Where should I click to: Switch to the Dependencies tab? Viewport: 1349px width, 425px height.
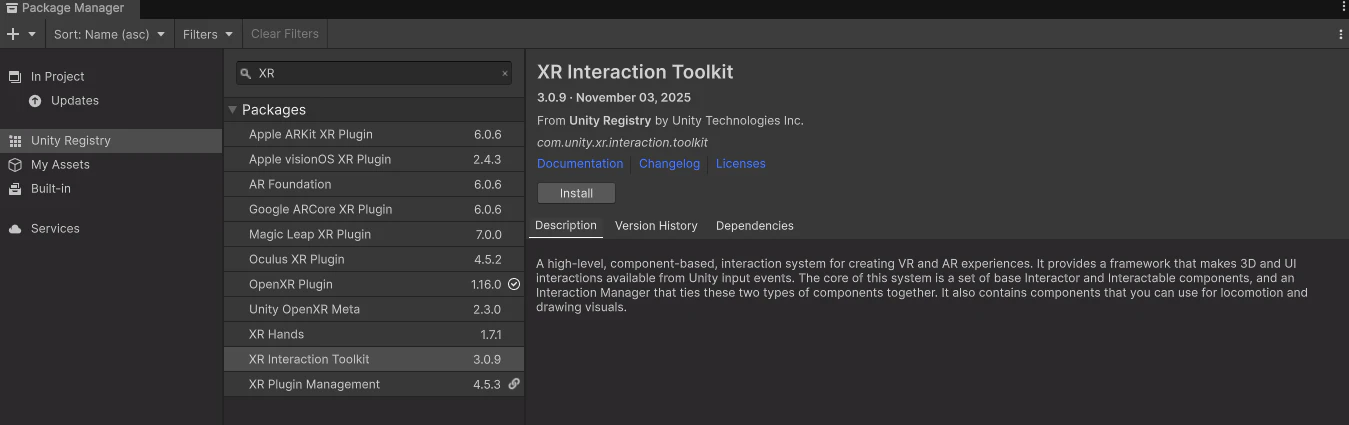point(755,226)
